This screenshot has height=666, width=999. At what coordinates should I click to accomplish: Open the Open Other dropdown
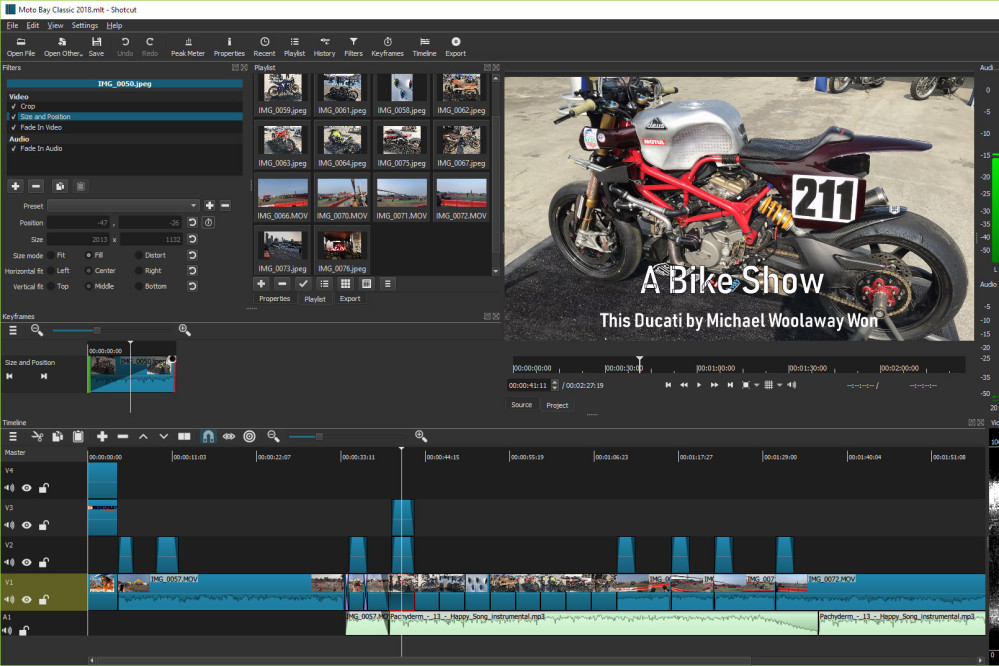click(63, 47)
